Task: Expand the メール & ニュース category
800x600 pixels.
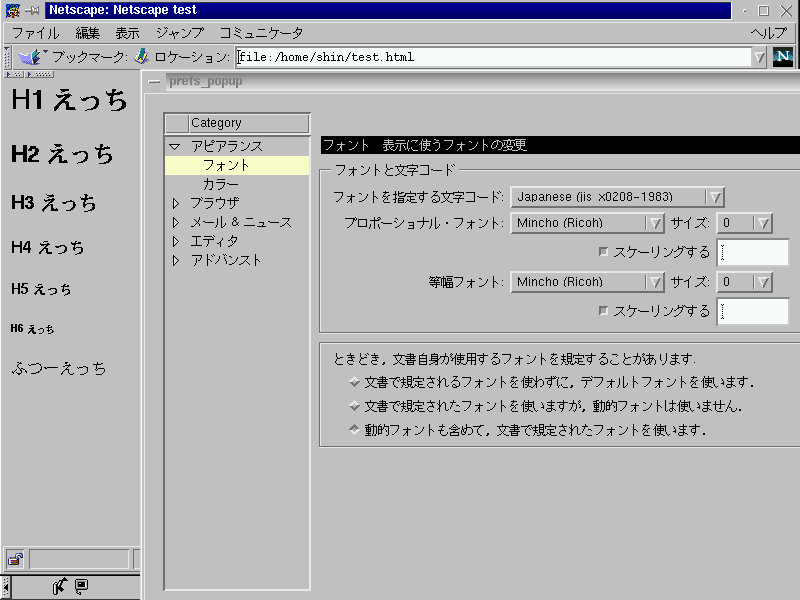Action: click(176, 222)
